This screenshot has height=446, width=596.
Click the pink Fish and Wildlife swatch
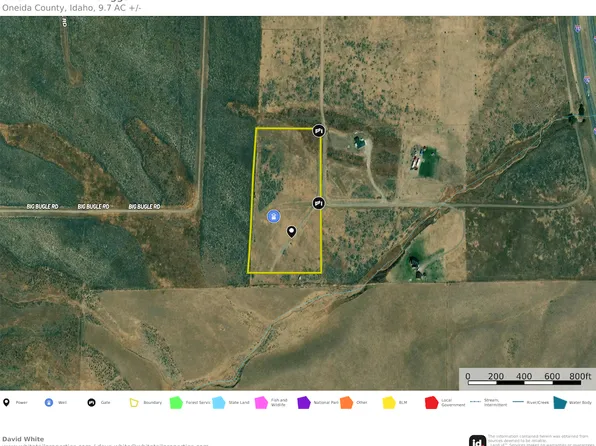point(261,402)
